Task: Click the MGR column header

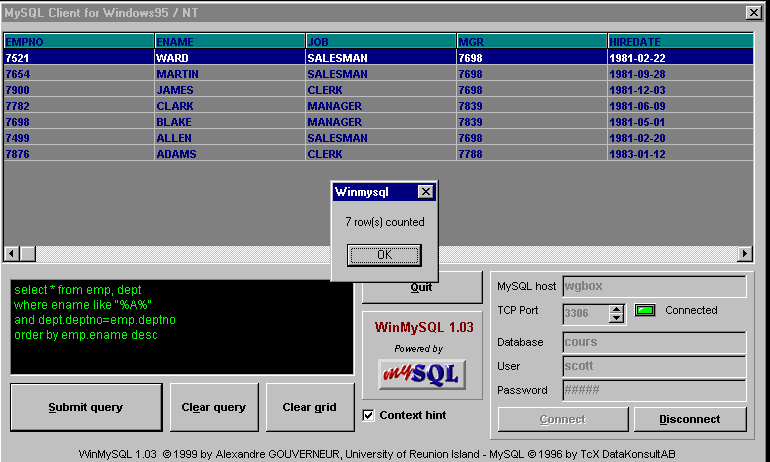Action: coord(532,42)
